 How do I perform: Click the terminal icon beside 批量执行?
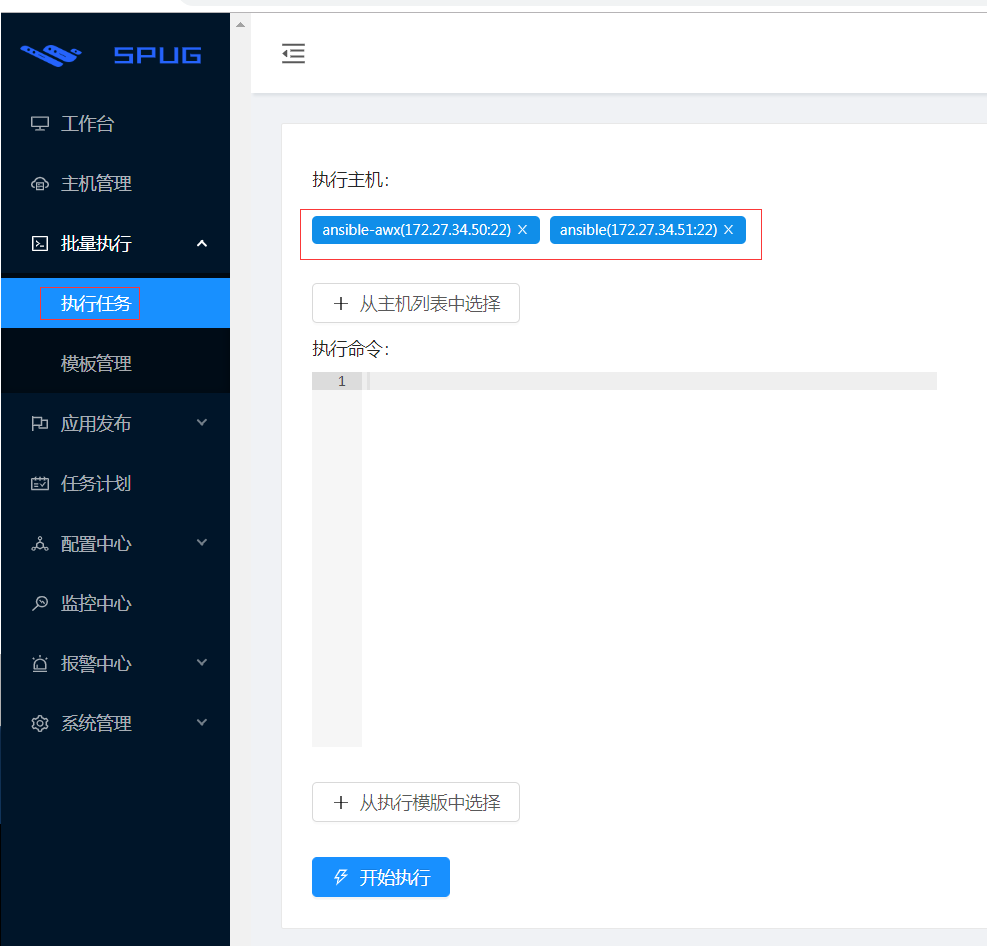pos(40,244)
